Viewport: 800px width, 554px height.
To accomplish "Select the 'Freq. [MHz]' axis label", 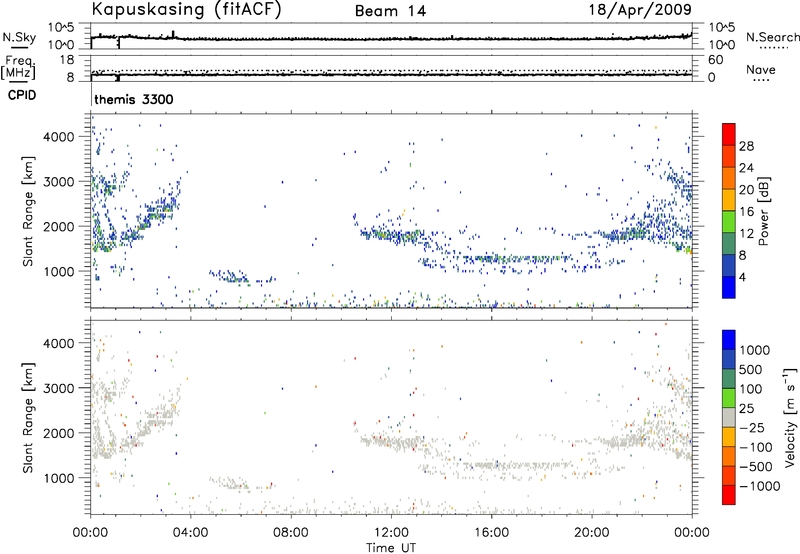I will 19,67.
